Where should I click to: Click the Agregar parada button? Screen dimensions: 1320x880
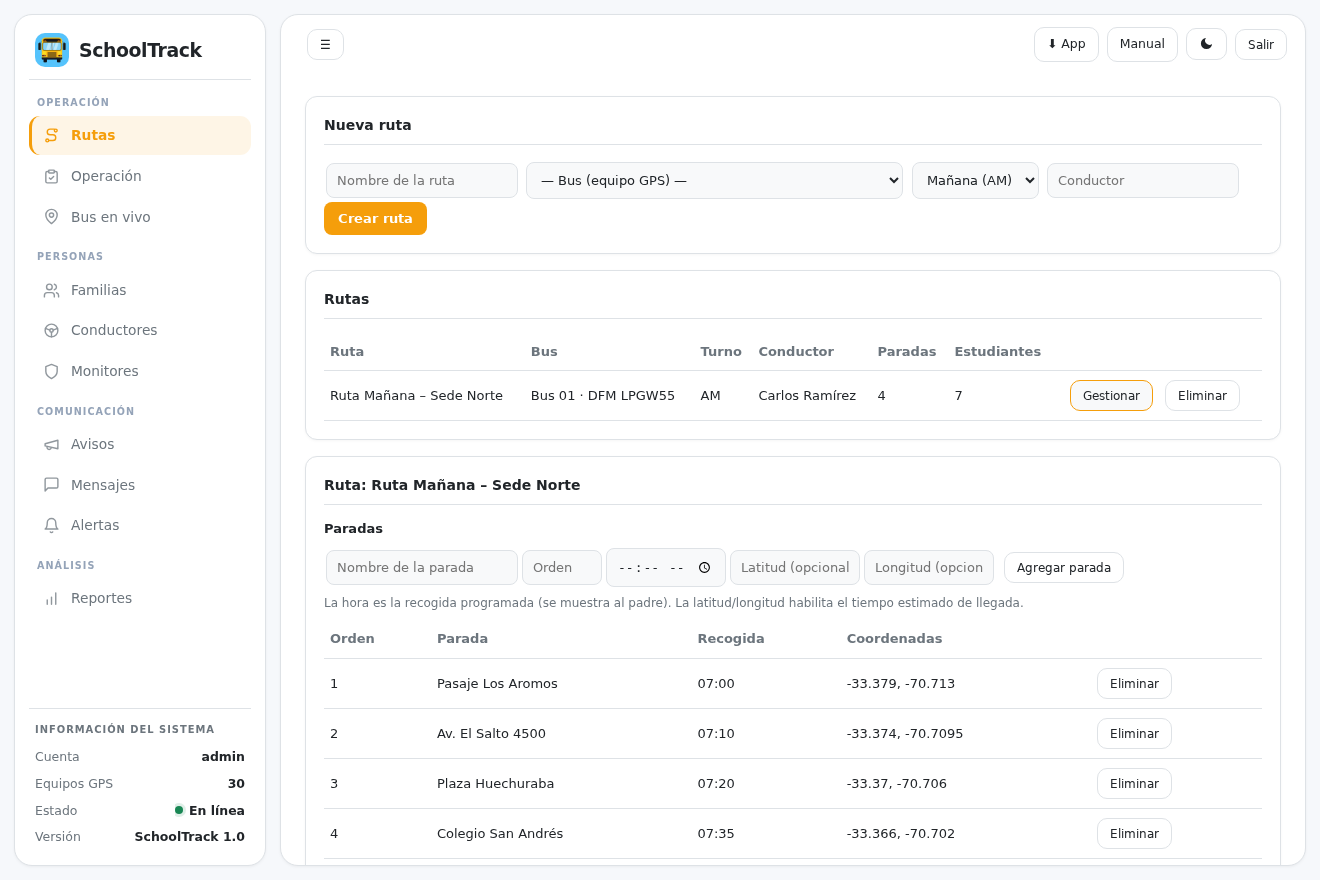(x=1064, y=568)
